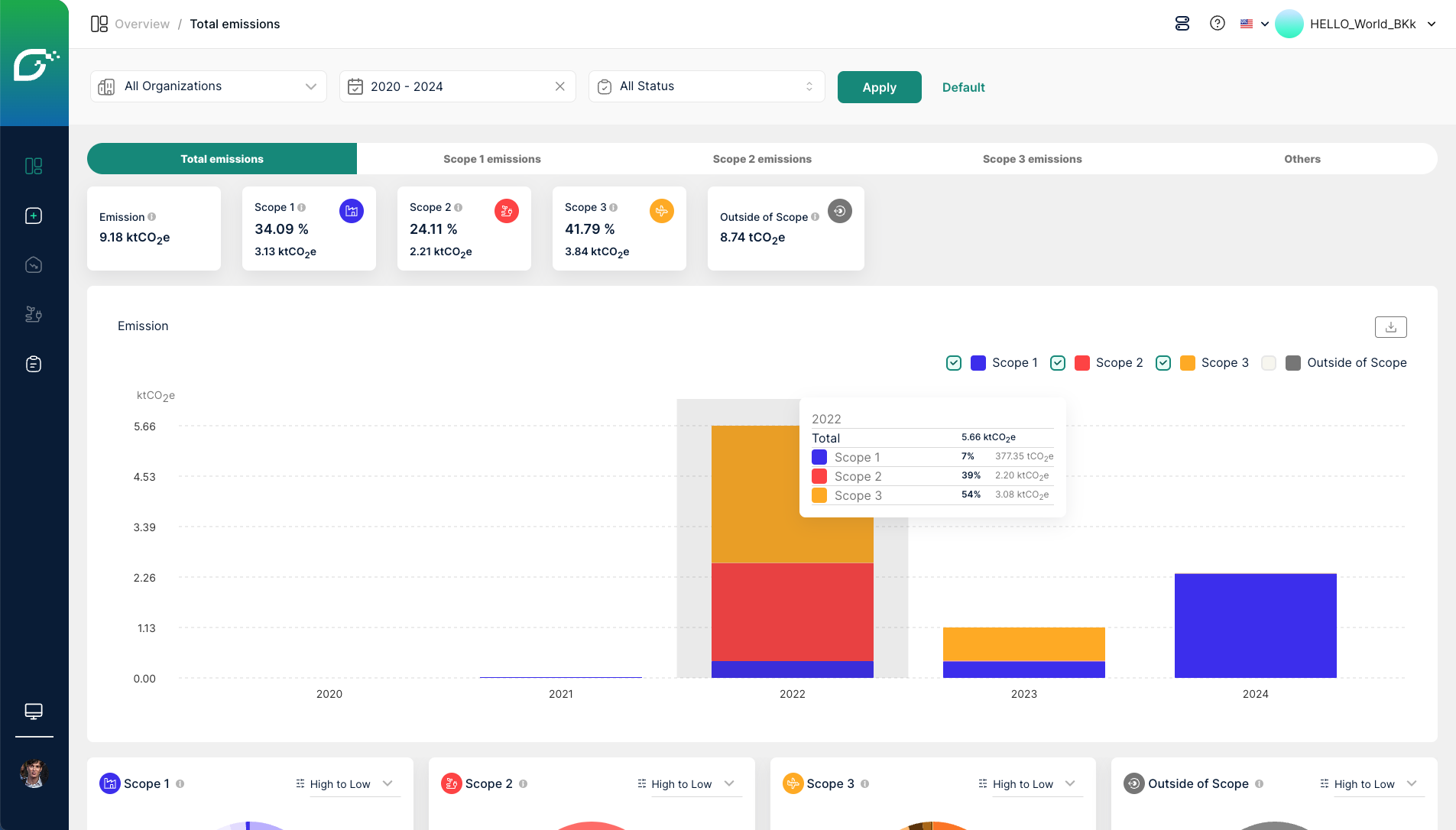This screenshot has height=830, width=1456.
Task: Click the download chart icon
Action: coord(1390,327)
